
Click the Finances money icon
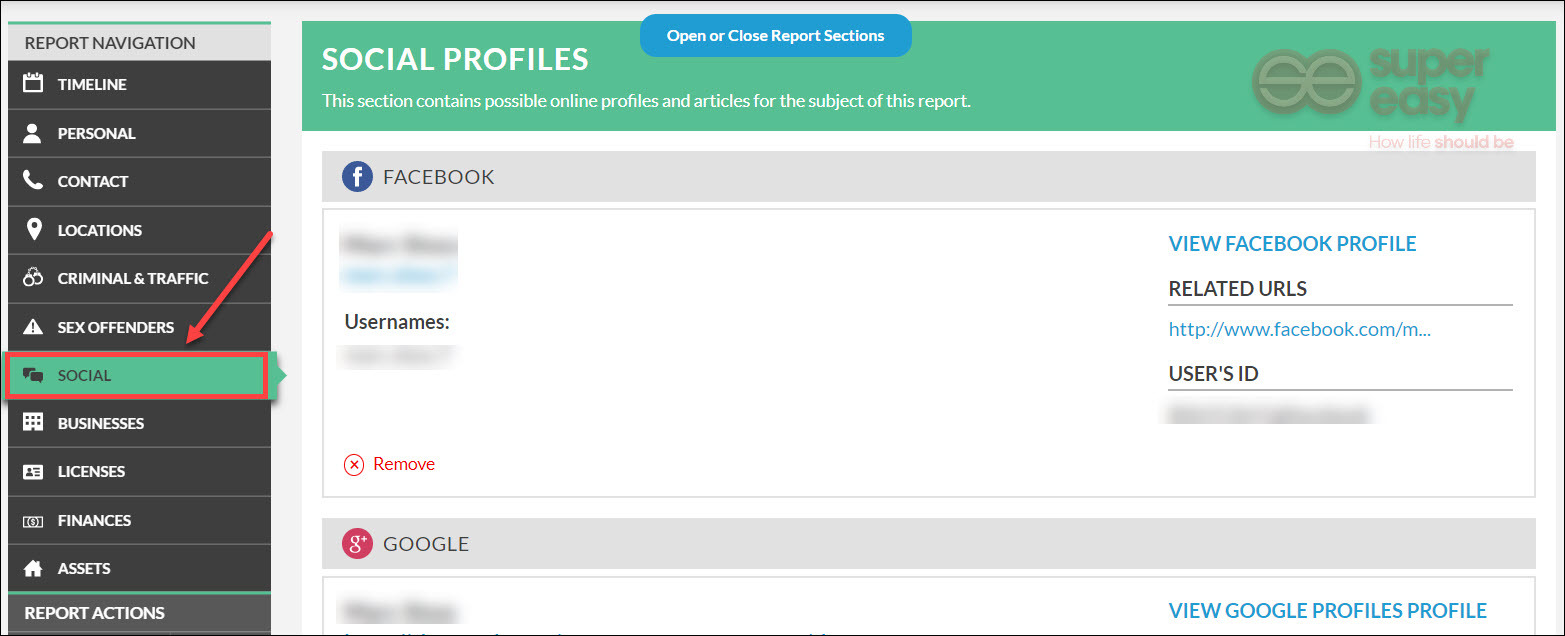[x=33, y=521]
